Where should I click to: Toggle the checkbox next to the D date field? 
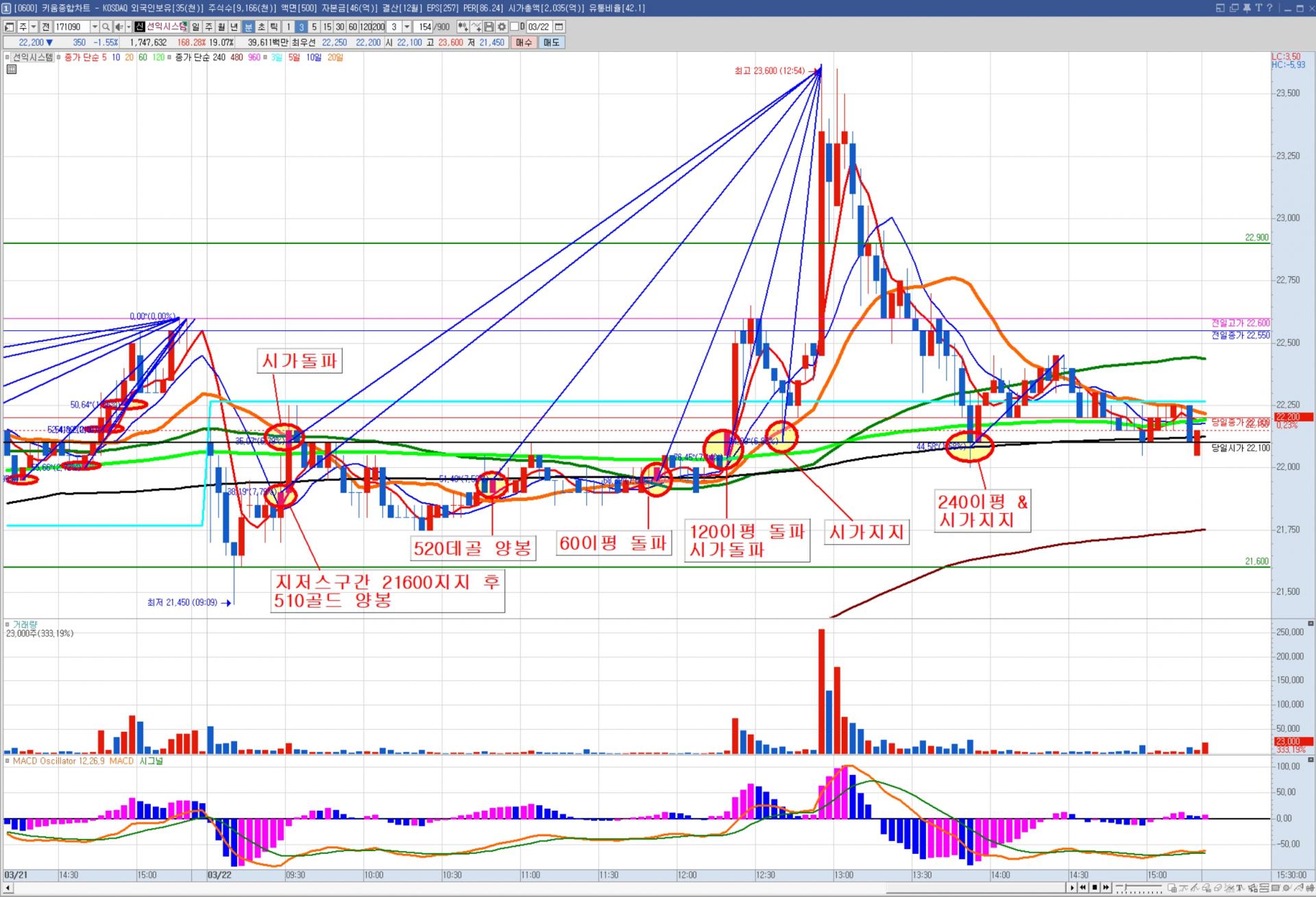tap(514, 27)
